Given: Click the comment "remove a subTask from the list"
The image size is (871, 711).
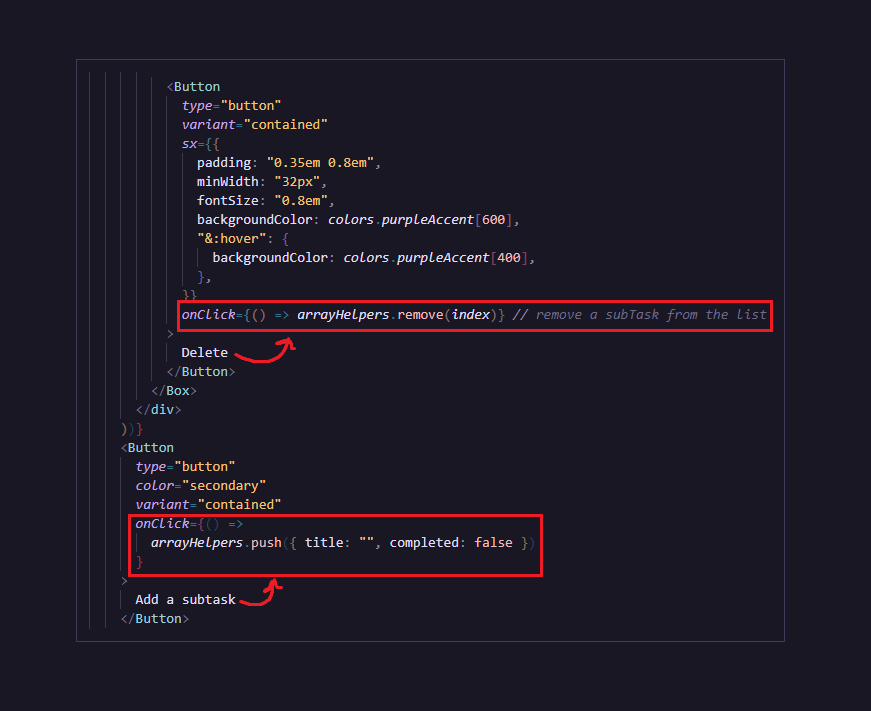Looking at the screenshot, I should click(x=639, y=315).
